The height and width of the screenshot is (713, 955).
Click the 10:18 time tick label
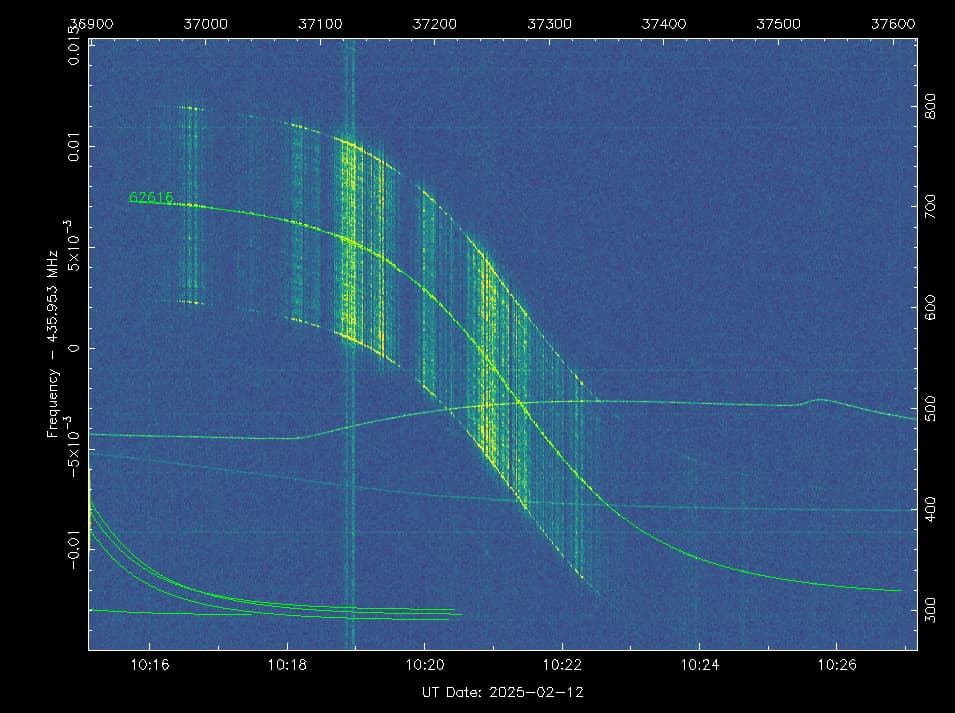(287, 664)
